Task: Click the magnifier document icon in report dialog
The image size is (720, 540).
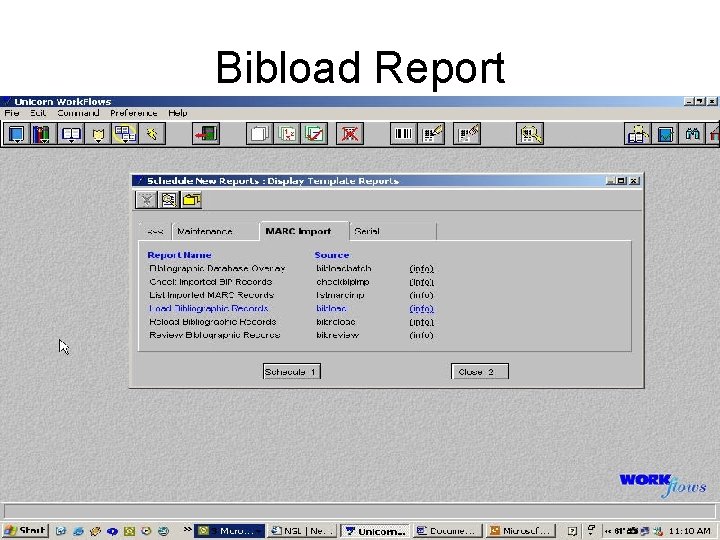Action: pyautogui.click(x=169, y=200)
